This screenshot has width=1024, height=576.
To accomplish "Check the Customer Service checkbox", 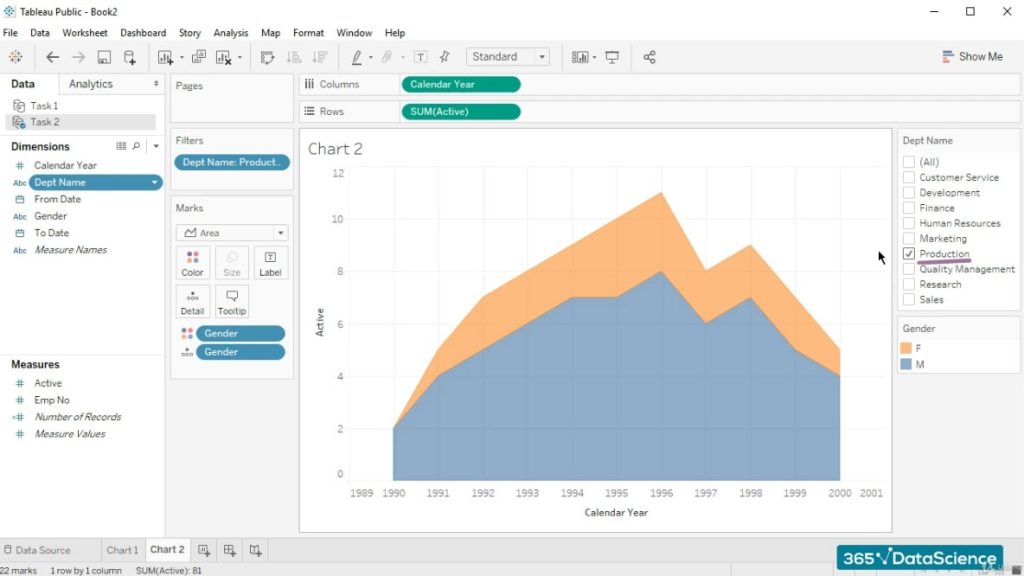I will [x=908, y=177].
